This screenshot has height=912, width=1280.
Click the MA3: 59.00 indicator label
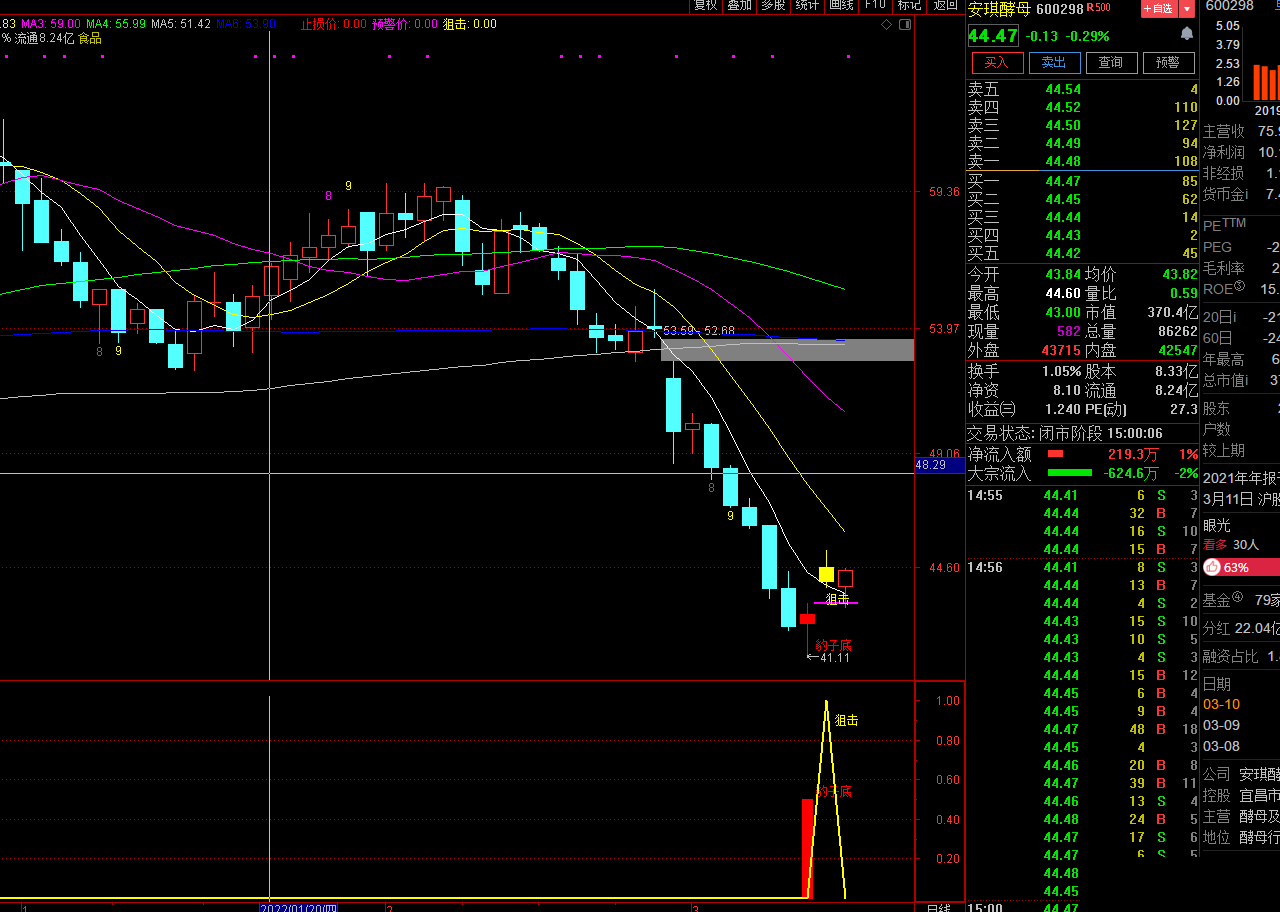[51, 23]
